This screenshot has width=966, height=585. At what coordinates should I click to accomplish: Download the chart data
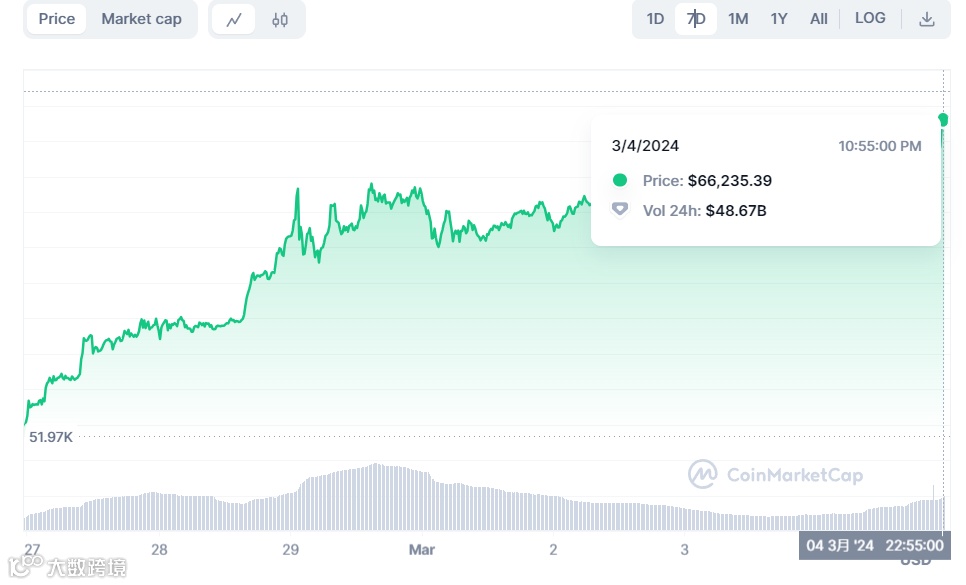click(x=927, y=19)
